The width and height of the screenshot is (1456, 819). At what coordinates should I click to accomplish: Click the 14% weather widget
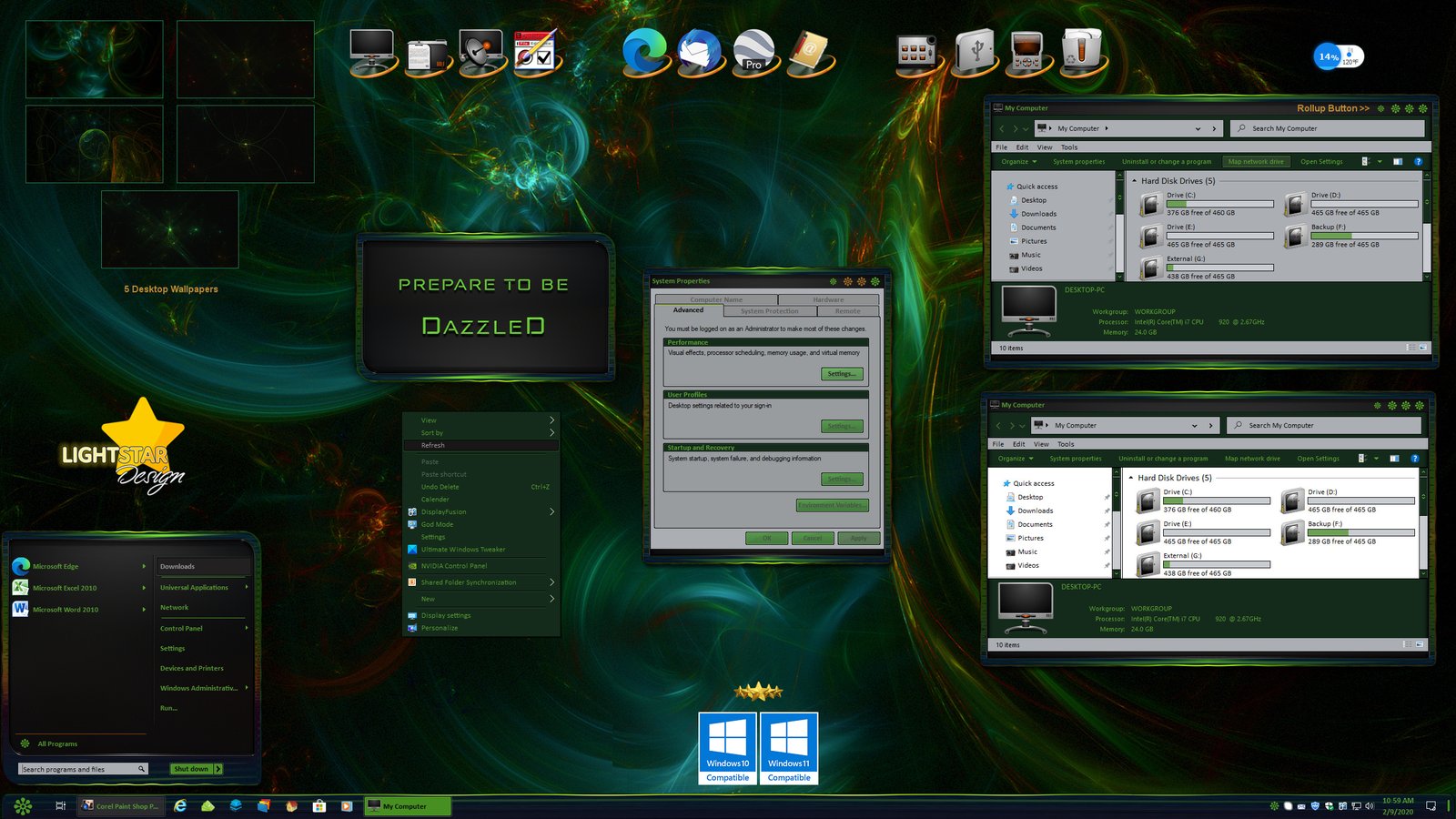point(1339,56)
